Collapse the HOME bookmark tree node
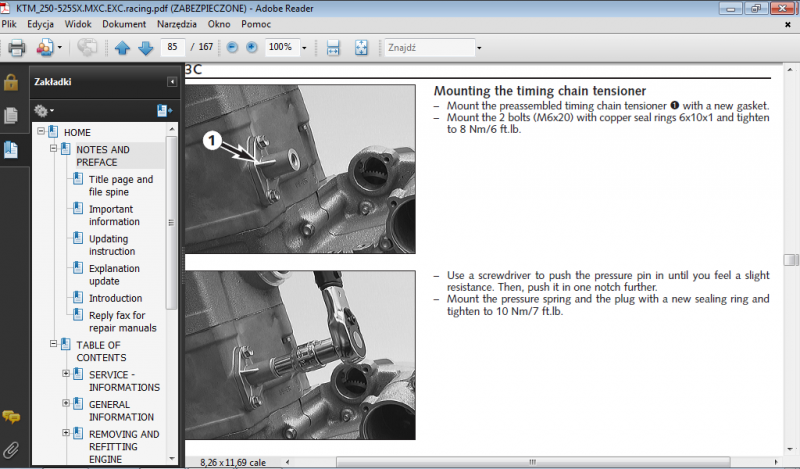This screenshot has width=800, height=469. (x=41, y=132)
